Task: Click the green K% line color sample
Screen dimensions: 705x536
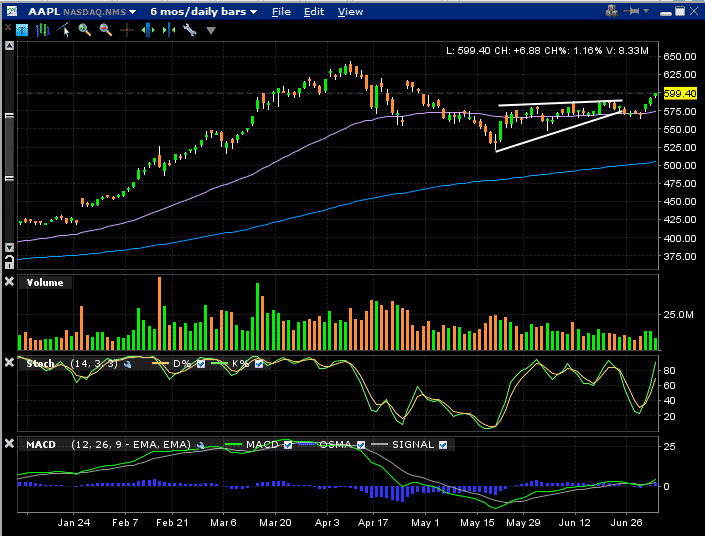Action: pos(219,363)
